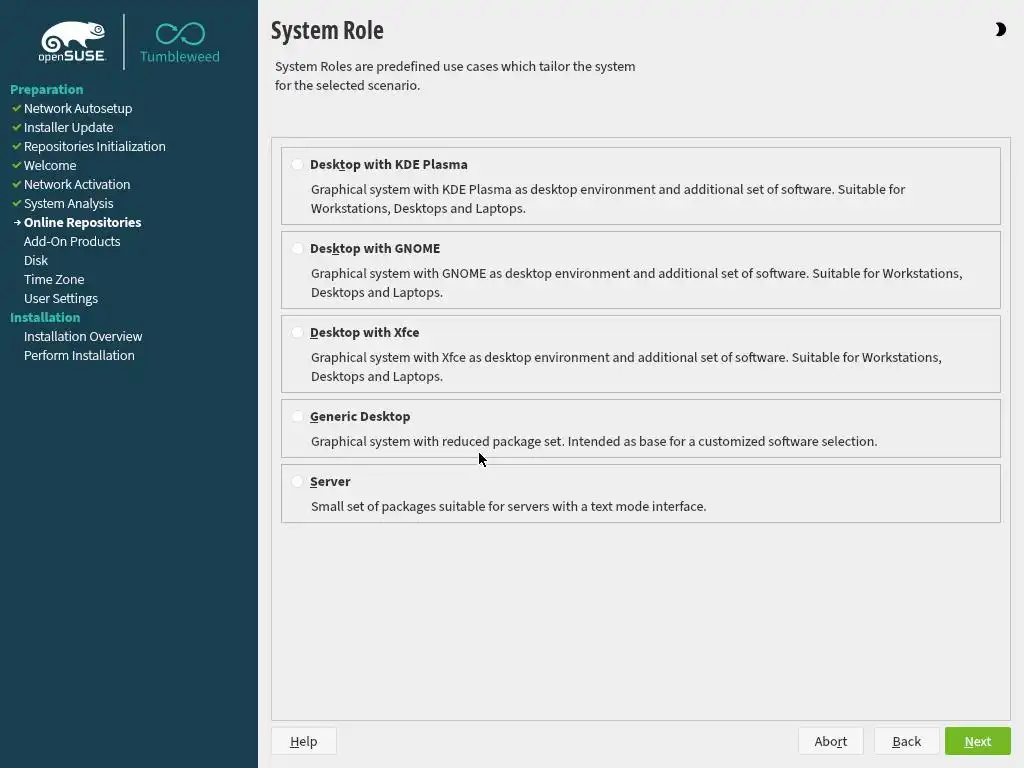Open the Help dialog
Image resolution: width=1024 pixels, height=768 pixels.
click(303, 741)
